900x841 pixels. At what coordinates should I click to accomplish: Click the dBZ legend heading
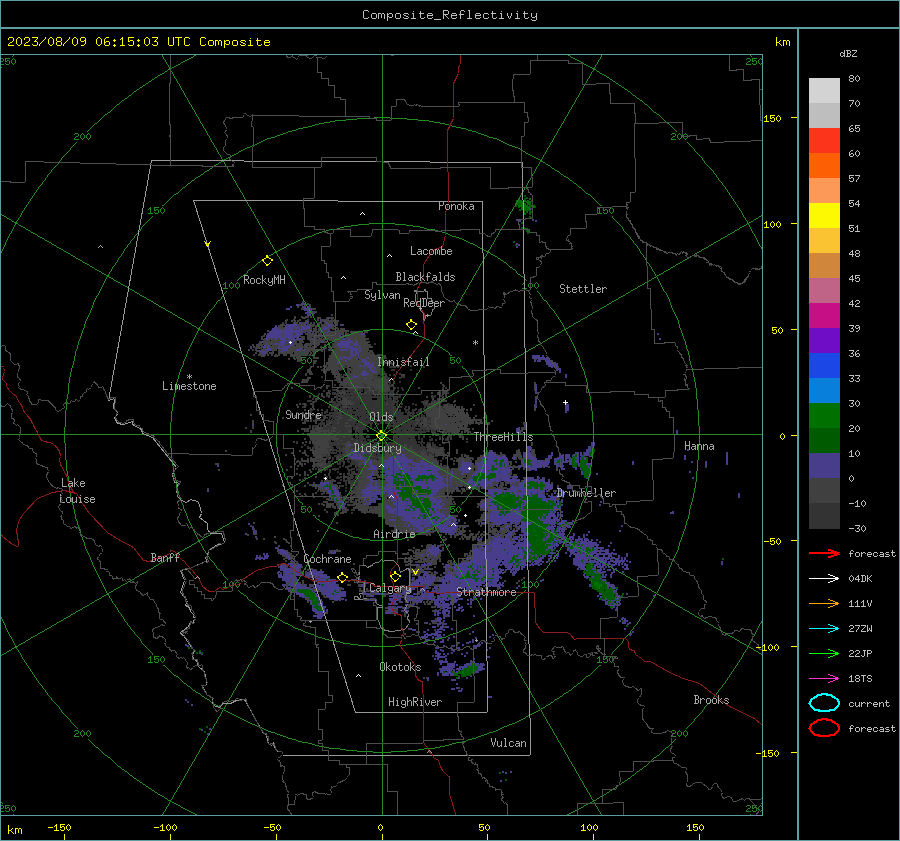[848, 53]
